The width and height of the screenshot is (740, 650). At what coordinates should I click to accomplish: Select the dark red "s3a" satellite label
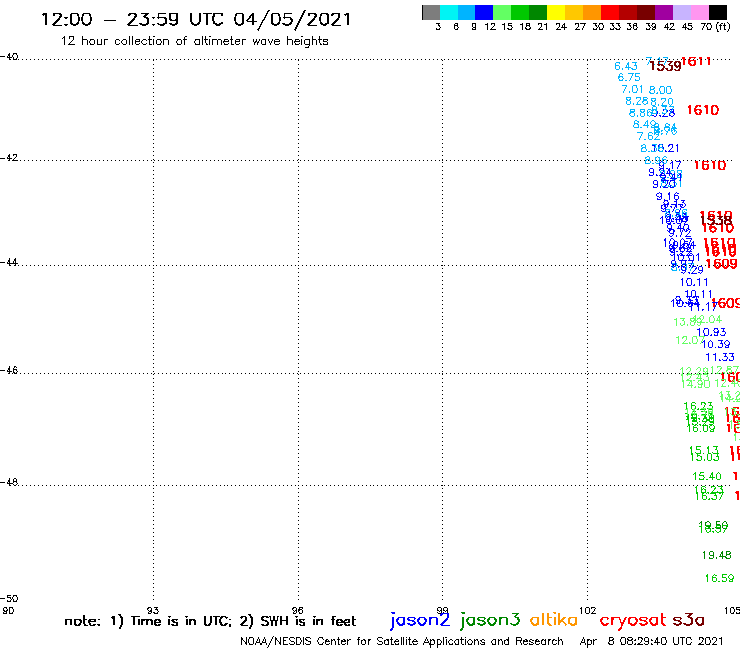(x=689, y=620)
